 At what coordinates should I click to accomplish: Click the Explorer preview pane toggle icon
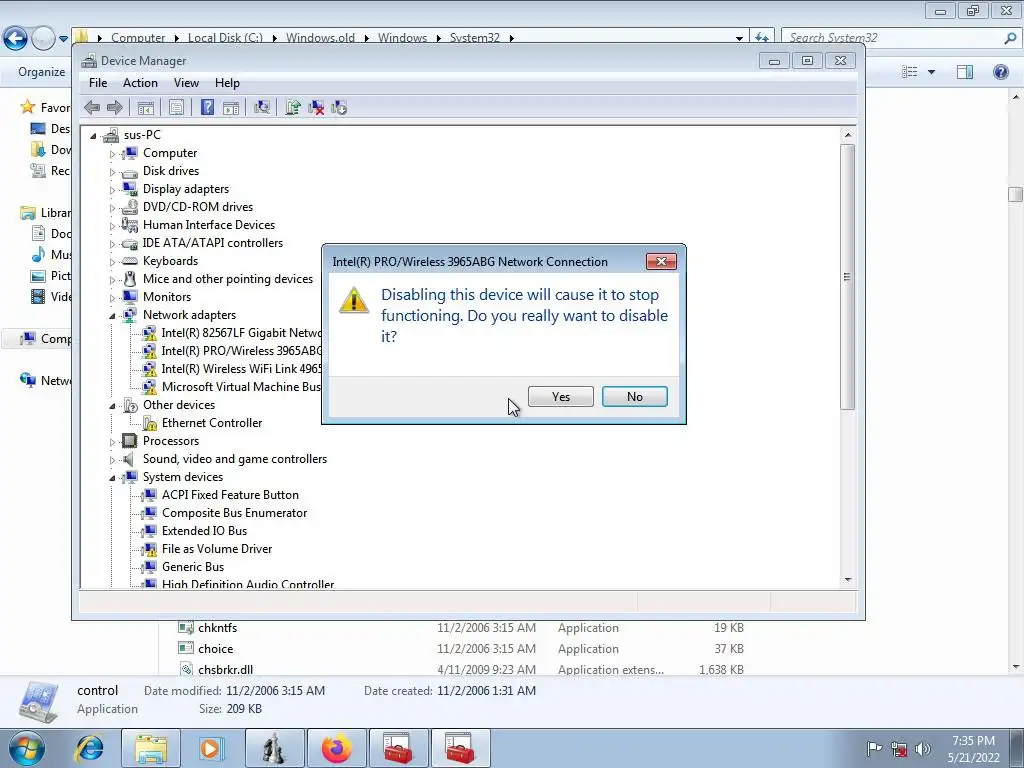pyautogui.click(x=965, y=72)
